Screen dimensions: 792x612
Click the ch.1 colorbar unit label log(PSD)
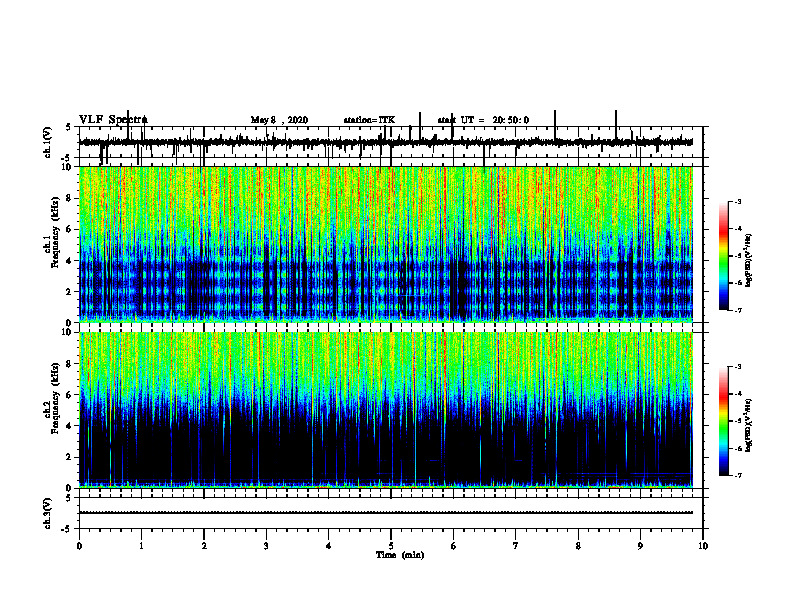point(749,260)
